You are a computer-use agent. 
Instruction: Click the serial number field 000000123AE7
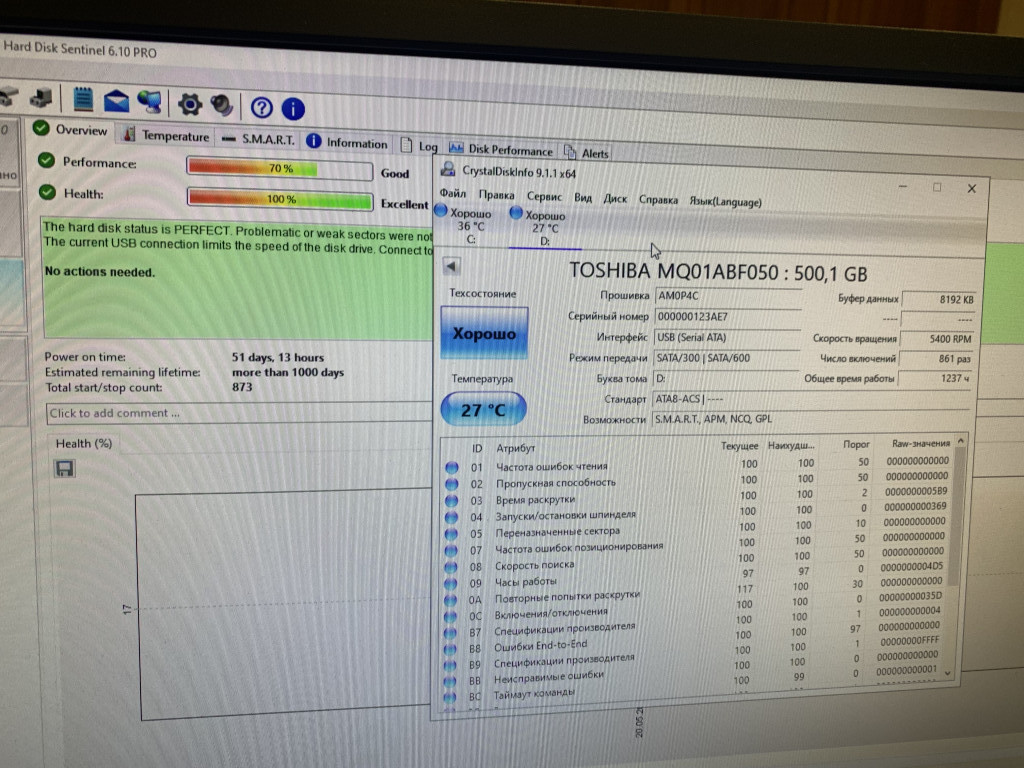(728, 317)
